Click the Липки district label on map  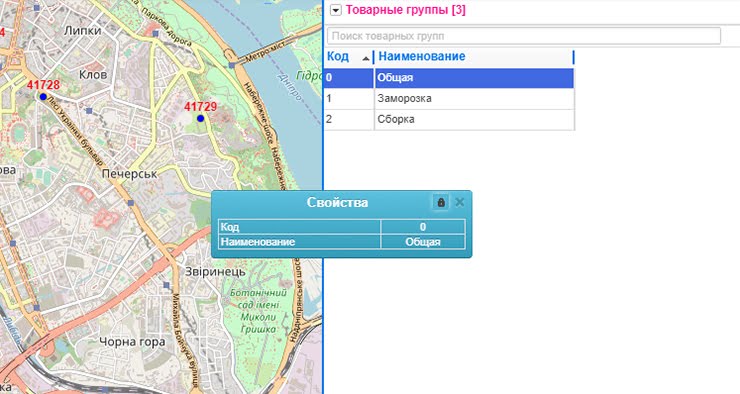(x=83, y=31)
